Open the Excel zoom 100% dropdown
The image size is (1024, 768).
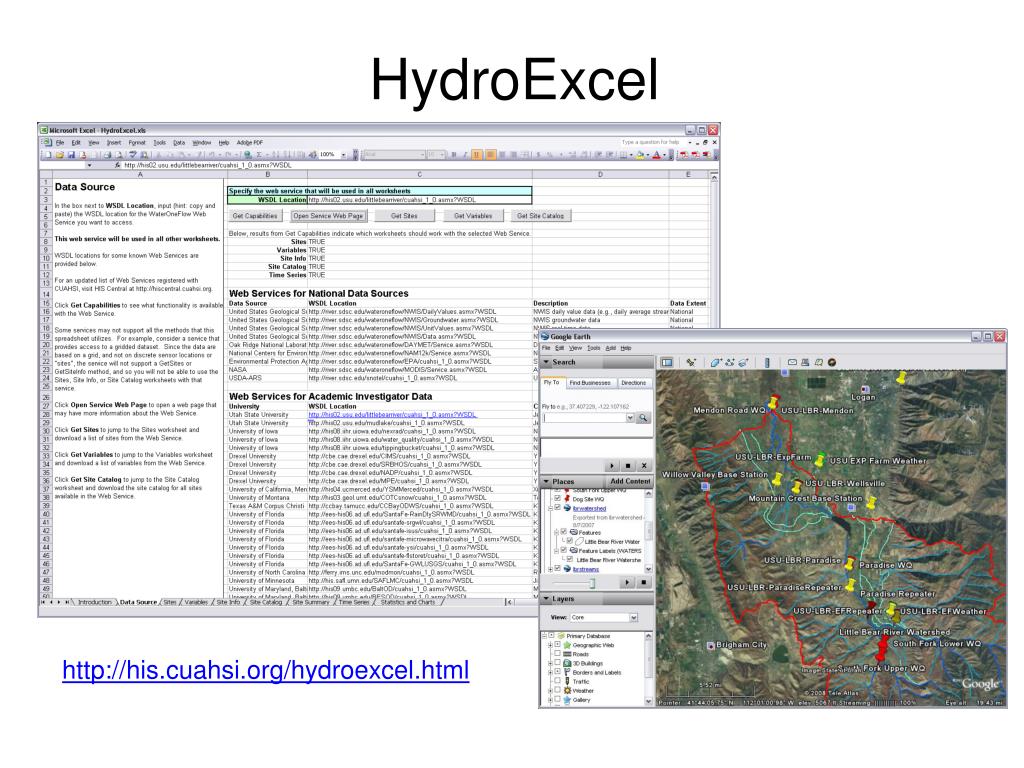tap(344, 155)
